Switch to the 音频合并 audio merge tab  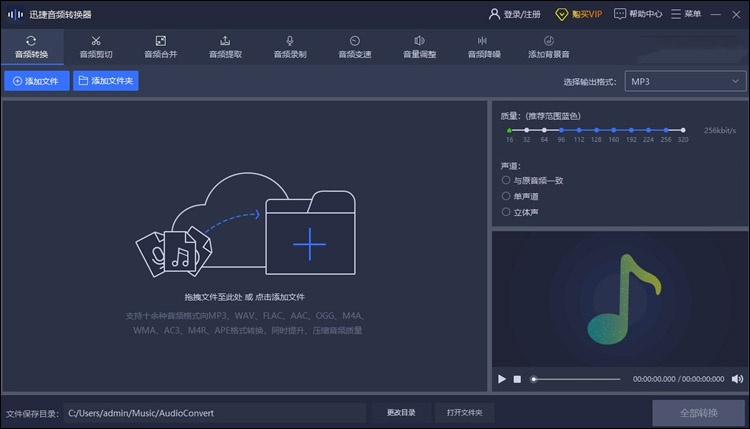pyautogui.click(x=161, y=47)
